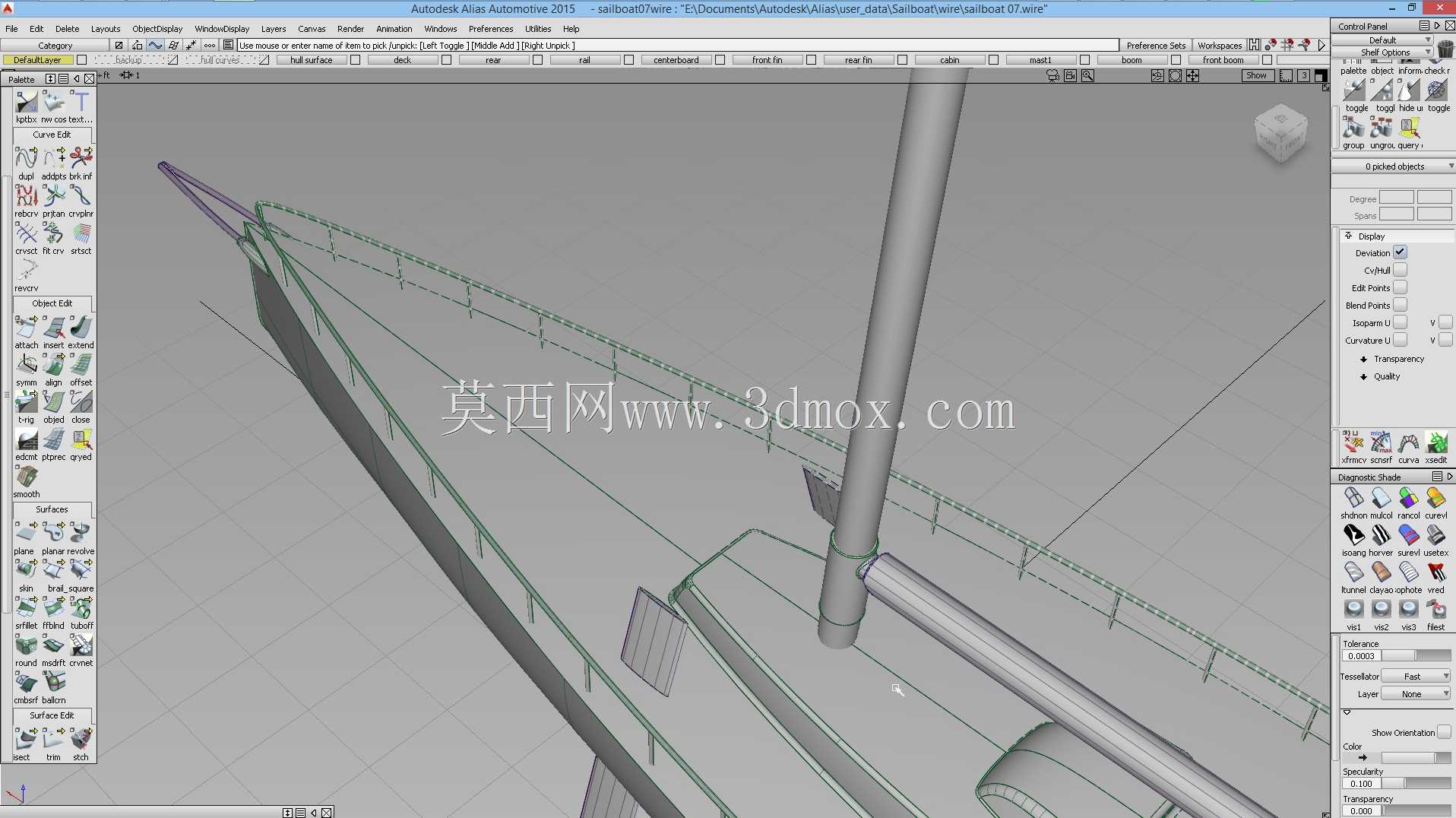Viewport: 1456px width, 818px height.
Task: Click the Workspaces button
Action: click(1220, 45)
